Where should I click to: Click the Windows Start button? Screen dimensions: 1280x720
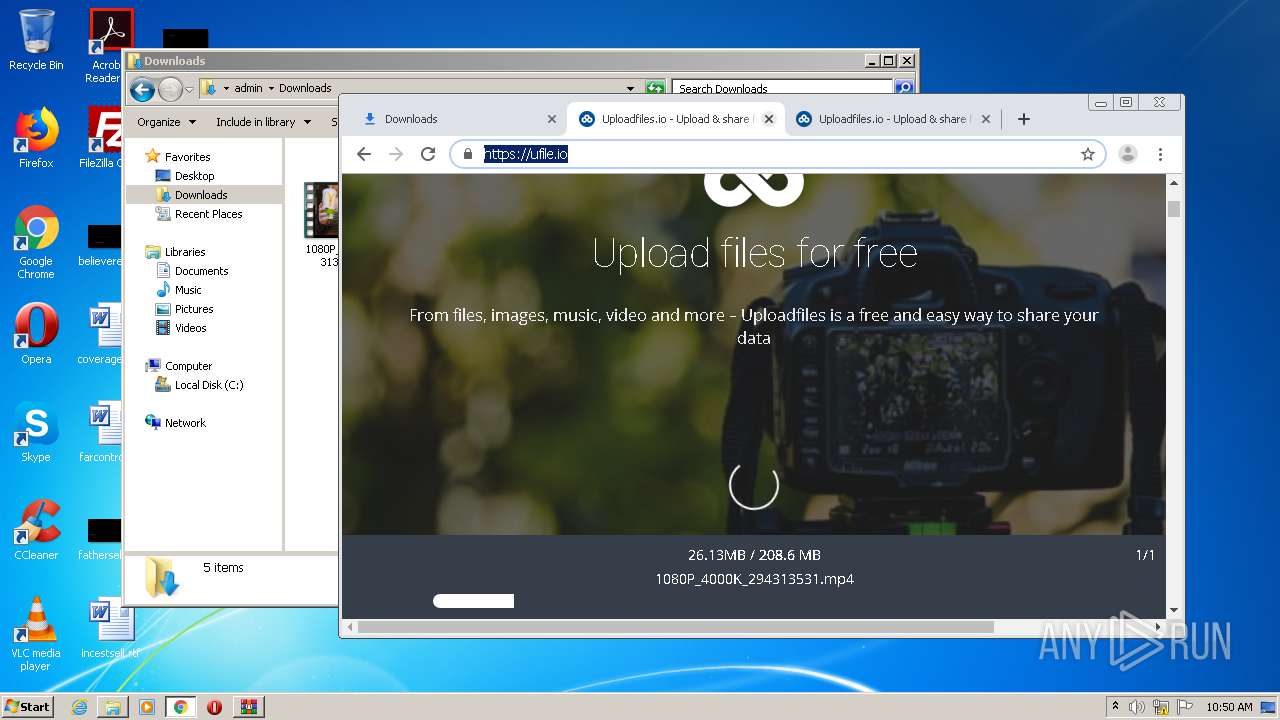[27, 706]
